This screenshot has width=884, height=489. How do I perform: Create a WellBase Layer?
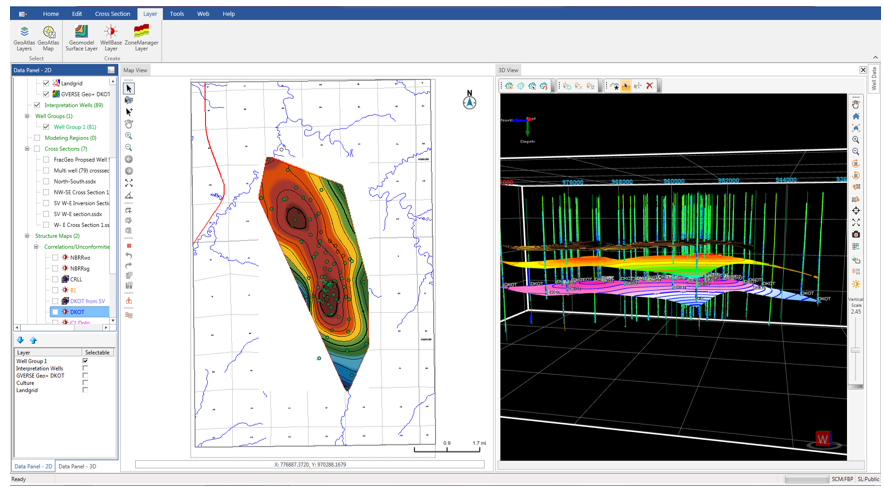pos(110,38)
